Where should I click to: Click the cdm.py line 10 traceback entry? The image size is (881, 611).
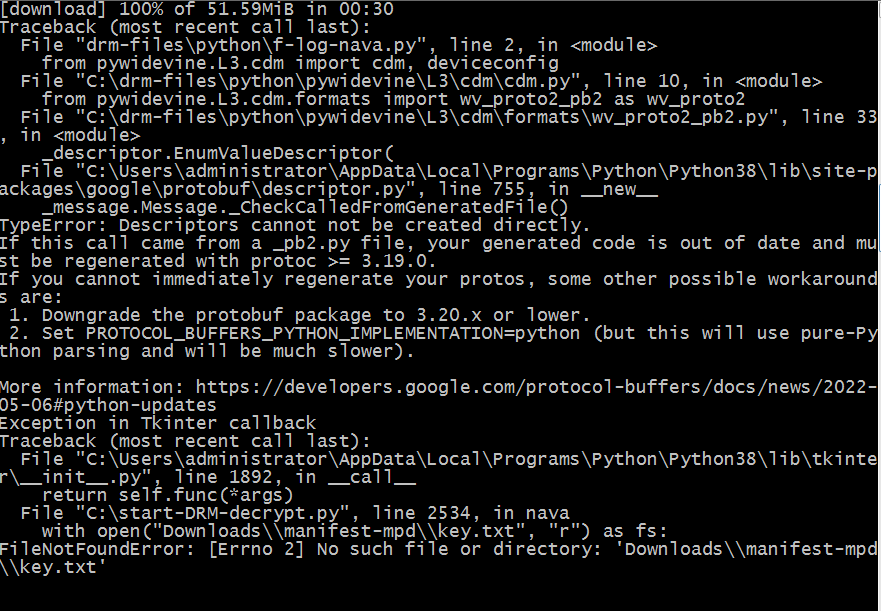point(421,81)
